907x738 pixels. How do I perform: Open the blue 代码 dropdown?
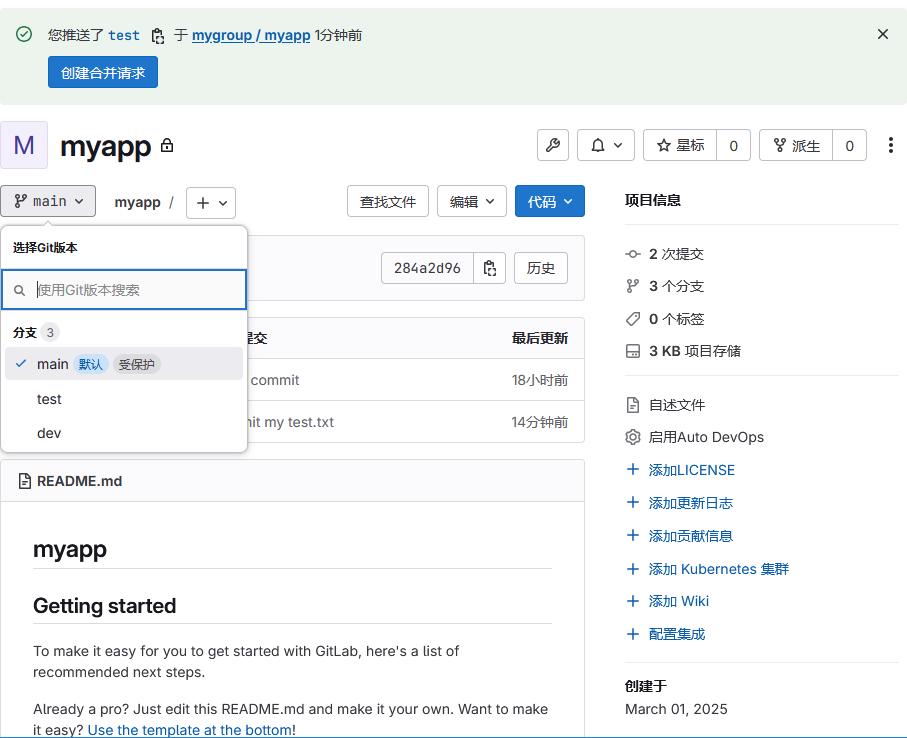tap(549, 201)
